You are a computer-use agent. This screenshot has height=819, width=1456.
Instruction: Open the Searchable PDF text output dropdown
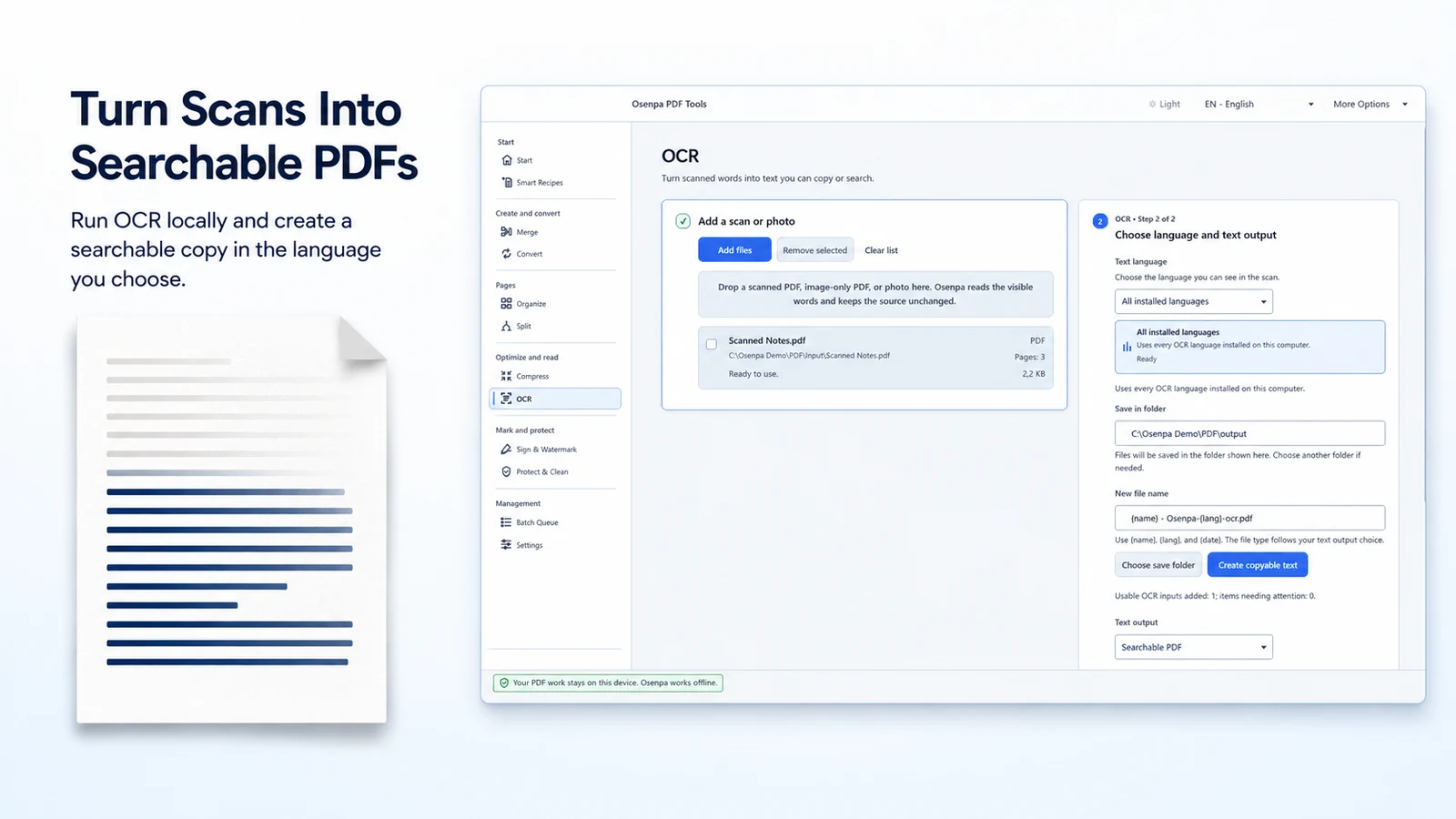pyautogui.click(x=1194, y=647)
